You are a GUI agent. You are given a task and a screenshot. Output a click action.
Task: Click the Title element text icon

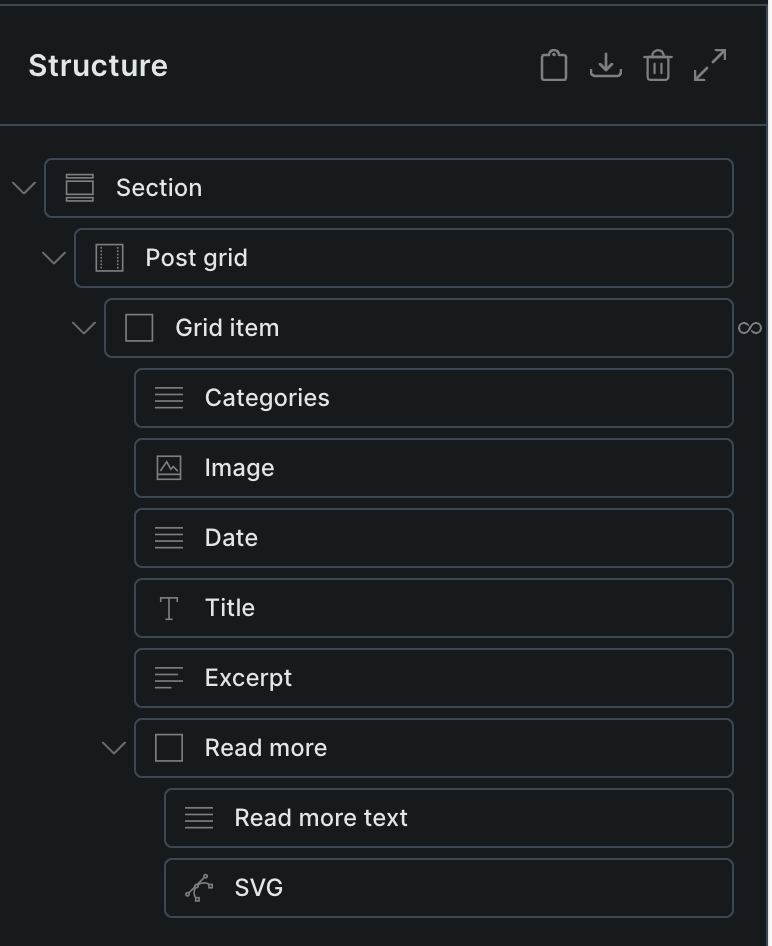pyautogui.click(x=169, y=608)
